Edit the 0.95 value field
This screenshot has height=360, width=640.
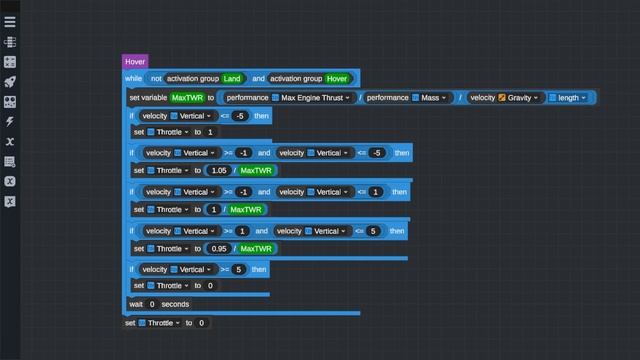point(219,249)
